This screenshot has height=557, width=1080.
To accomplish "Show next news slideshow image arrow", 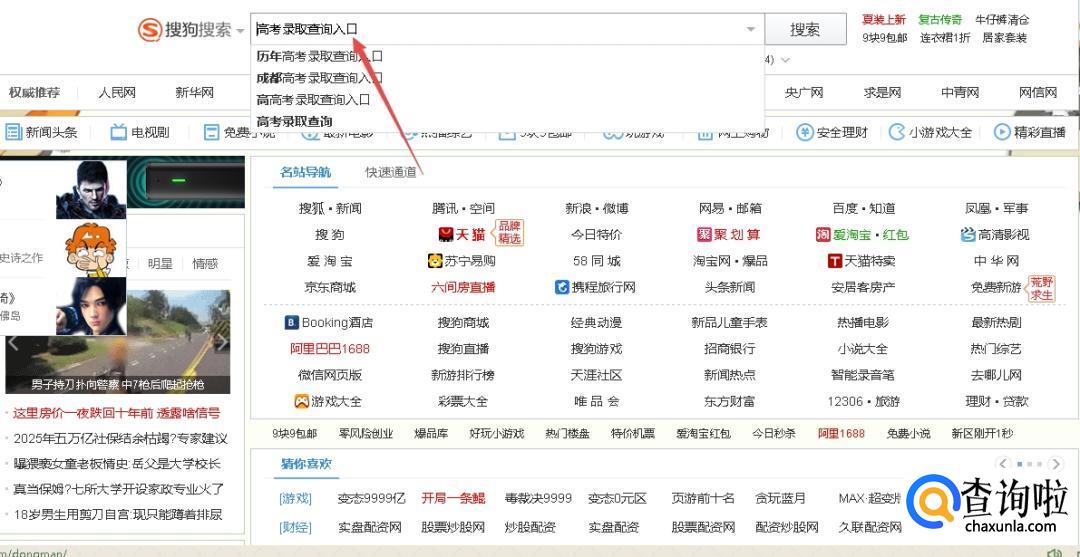I will (x=222, y=341).
